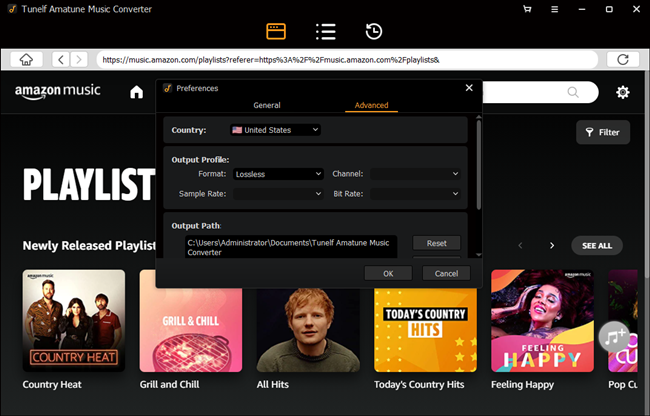Viewport: 650px width, 416px height.
Task: Click the 'Feeling Happy' title text
Action: click(522, 385)
